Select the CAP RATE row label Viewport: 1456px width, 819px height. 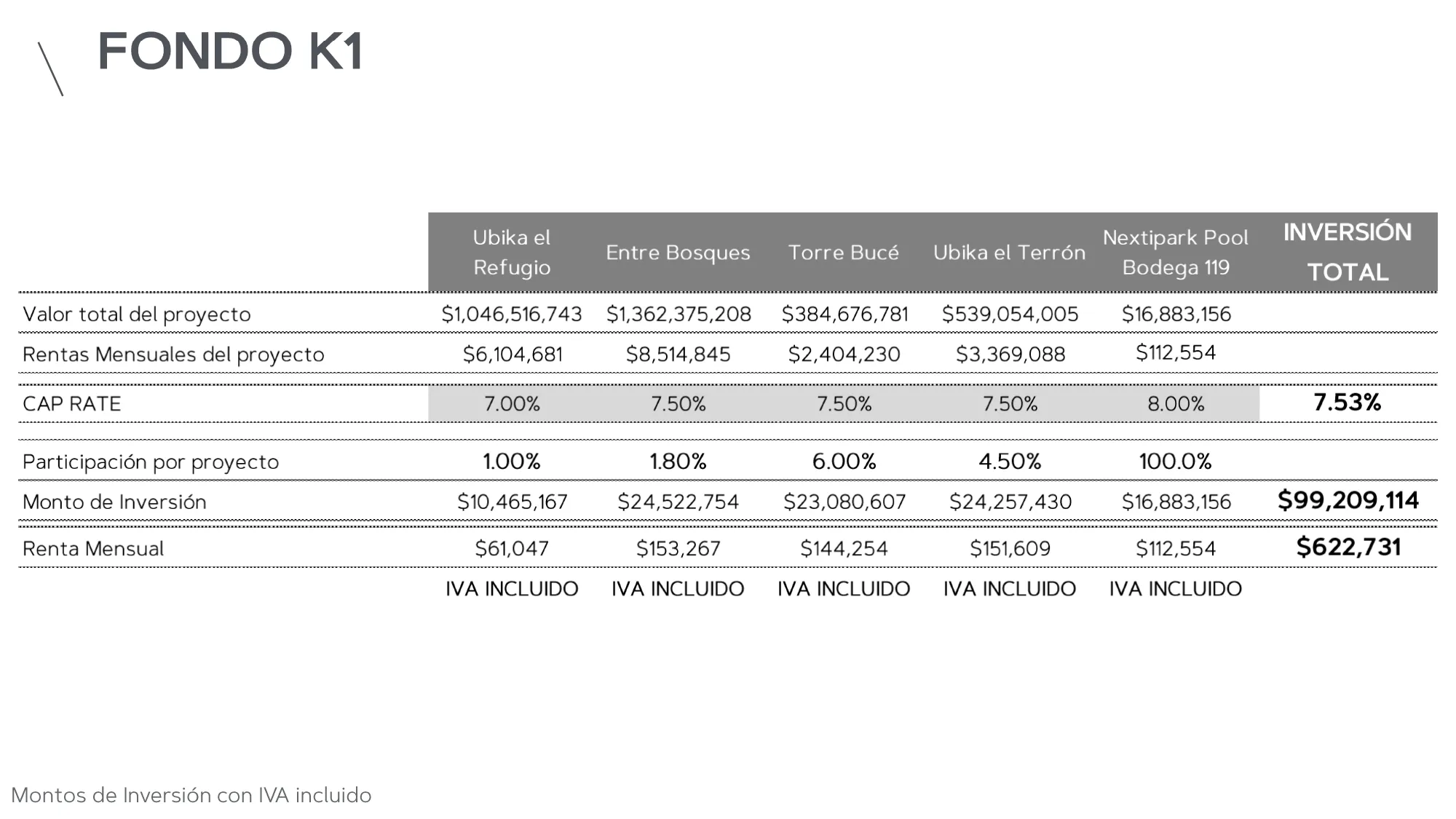point(72,403)
